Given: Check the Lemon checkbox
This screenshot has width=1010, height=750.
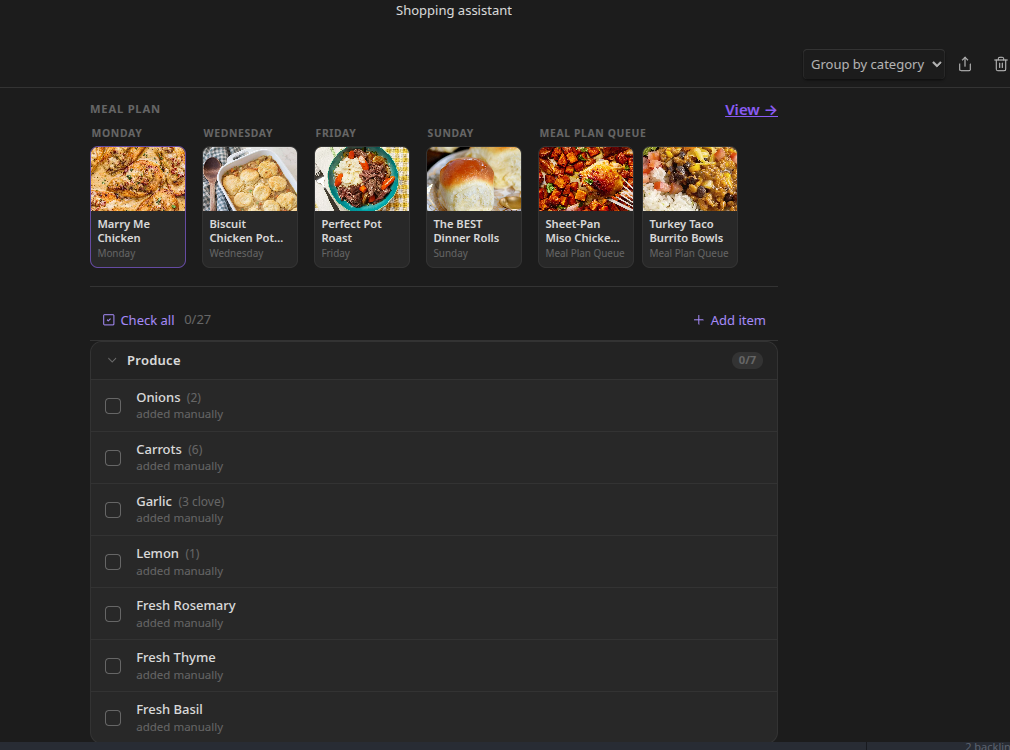Looking at the screenshot, I should (x=113, y=562).
